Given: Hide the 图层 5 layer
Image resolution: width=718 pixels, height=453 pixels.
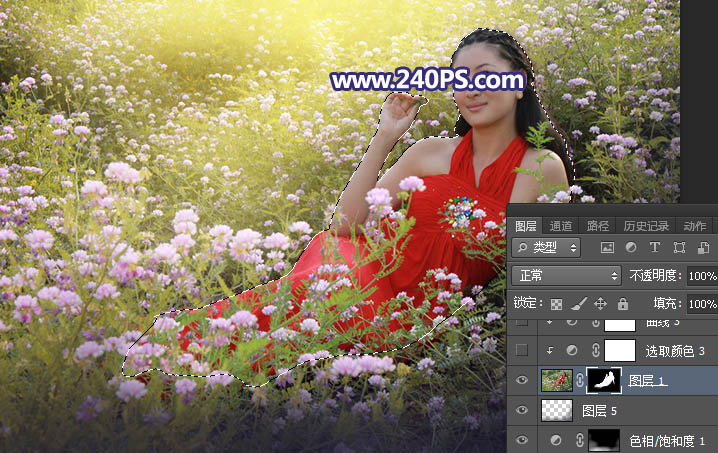Looking at the screenshot, I should (522, 410).
